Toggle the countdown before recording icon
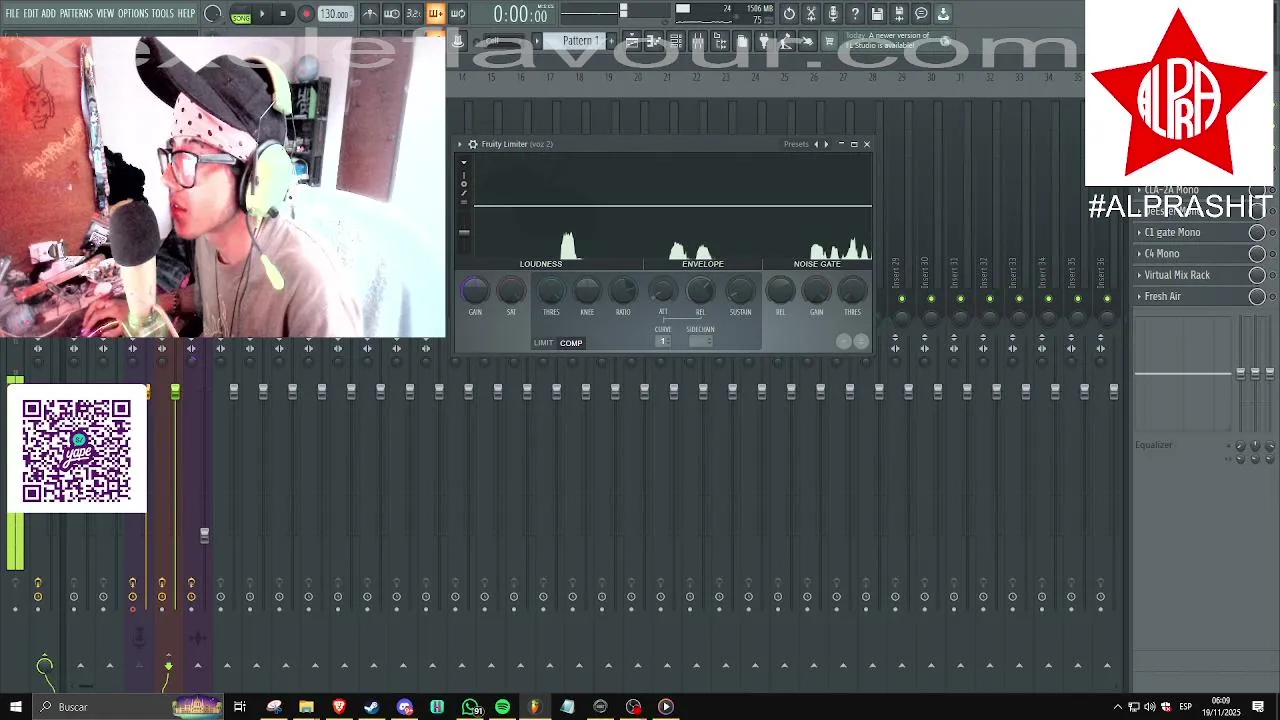This screenshot has width=1280, height=720. (x=413, y=14)
